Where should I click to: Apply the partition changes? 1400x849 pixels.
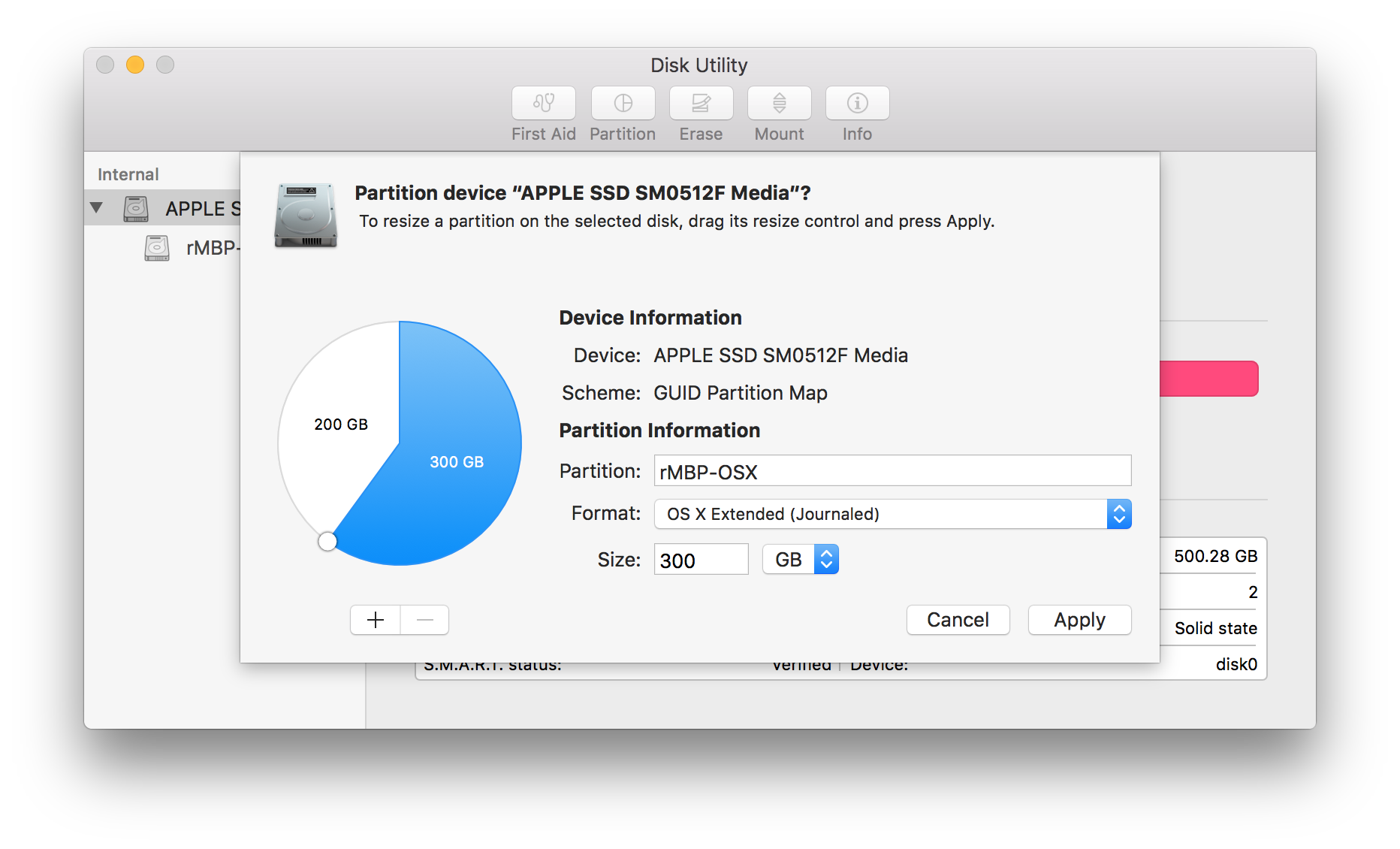pyautogui.click(x=1079, y=619)
